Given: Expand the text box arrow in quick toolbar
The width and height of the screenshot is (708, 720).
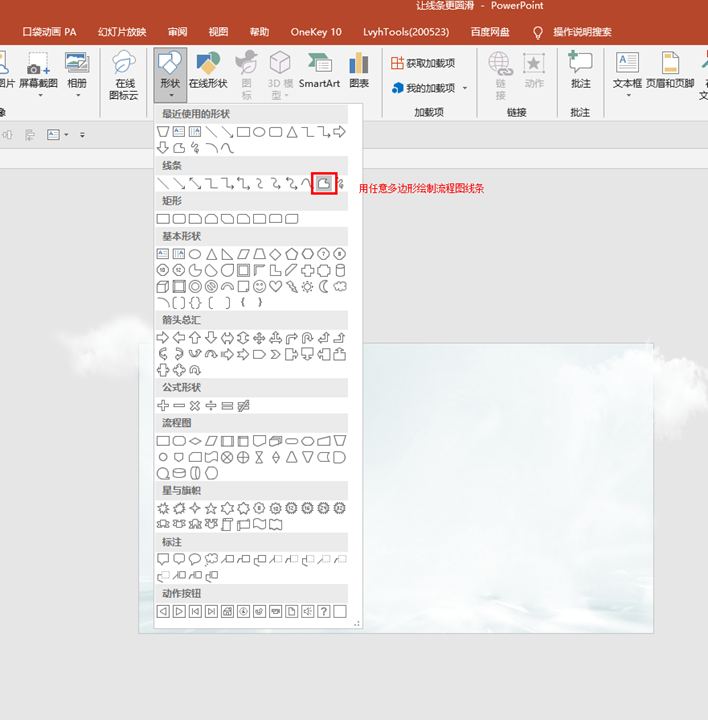Looking at the screenshot, I should (x=67, y=135).
